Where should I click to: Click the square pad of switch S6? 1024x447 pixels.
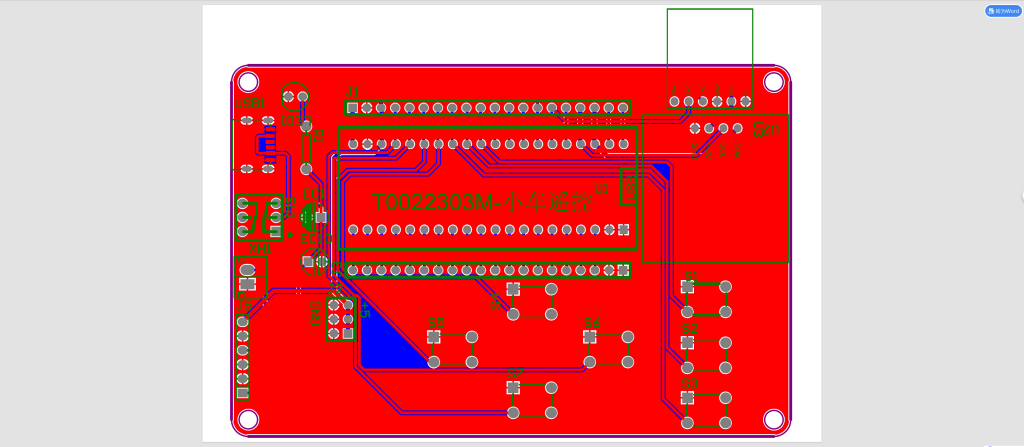513,289
